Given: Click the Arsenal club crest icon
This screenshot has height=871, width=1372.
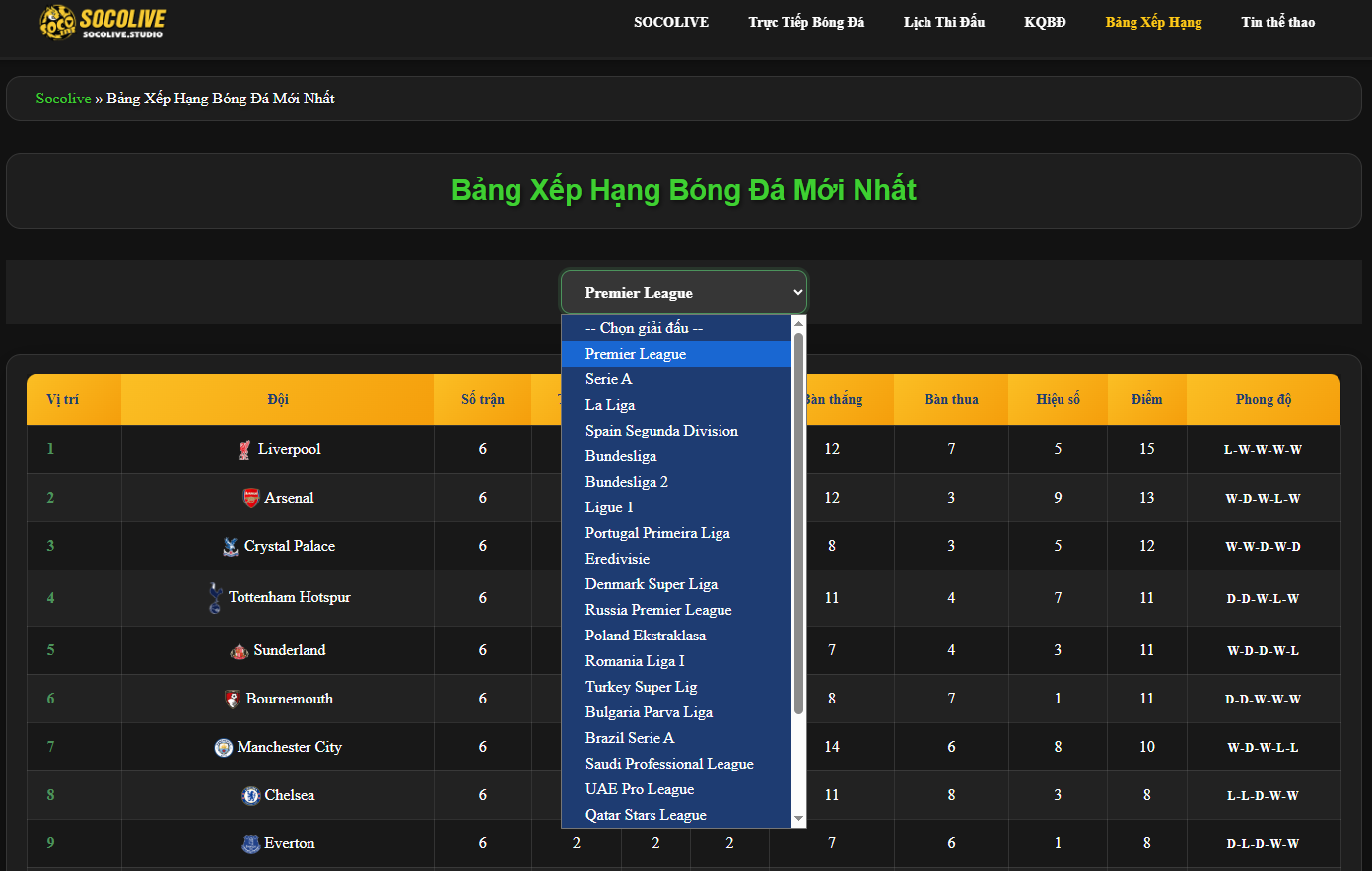Looking at the screenshot, I should pyautogui.click(x=251, y=499).
